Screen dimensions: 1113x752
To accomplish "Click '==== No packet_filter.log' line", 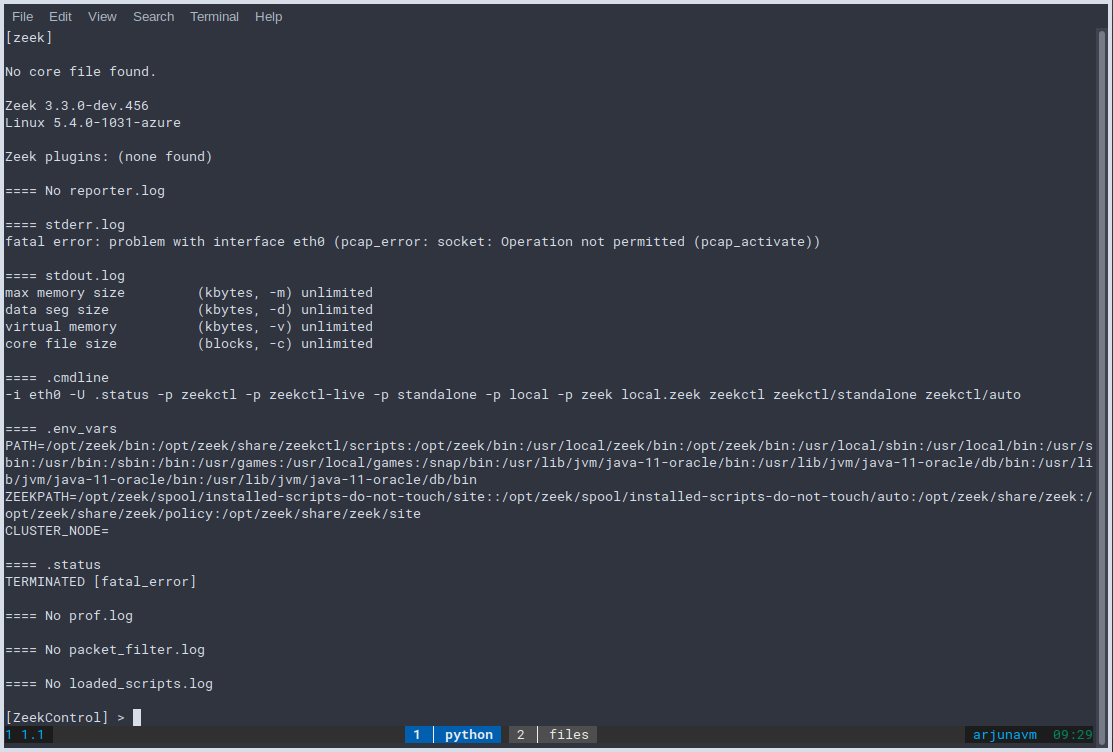I will 104,650.
